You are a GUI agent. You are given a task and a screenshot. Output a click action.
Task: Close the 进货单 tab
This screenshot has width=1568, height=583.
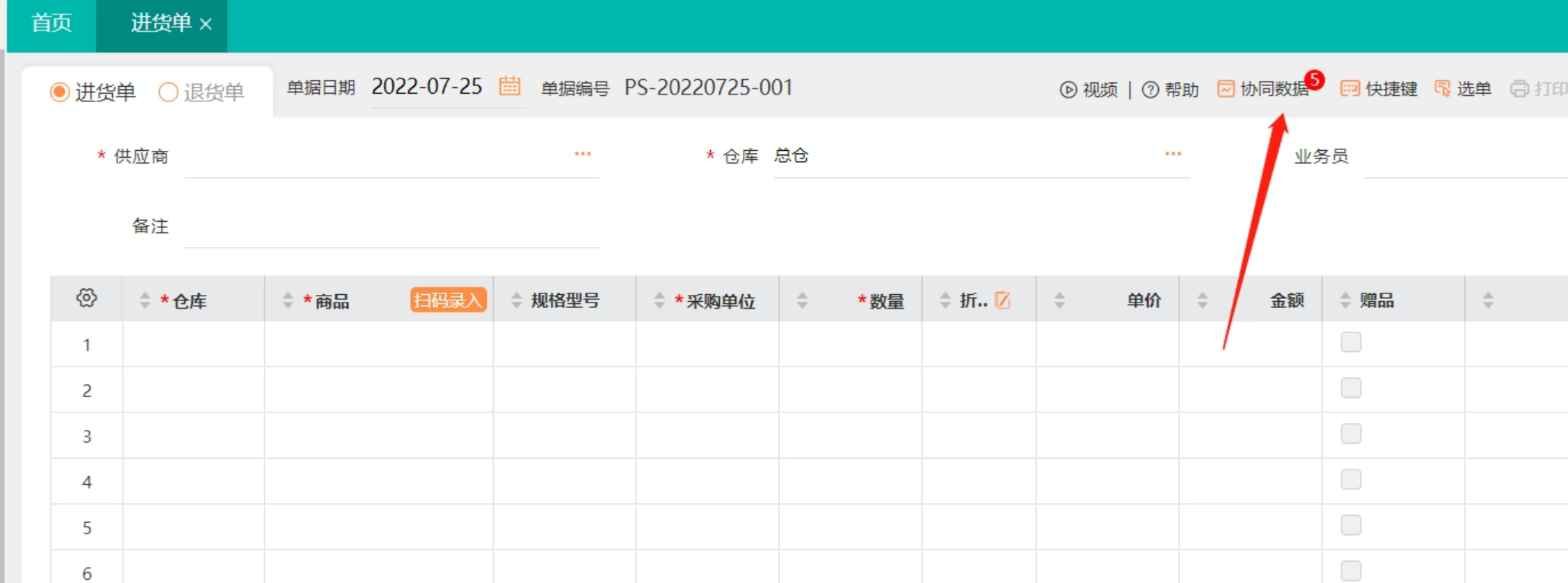206,24
